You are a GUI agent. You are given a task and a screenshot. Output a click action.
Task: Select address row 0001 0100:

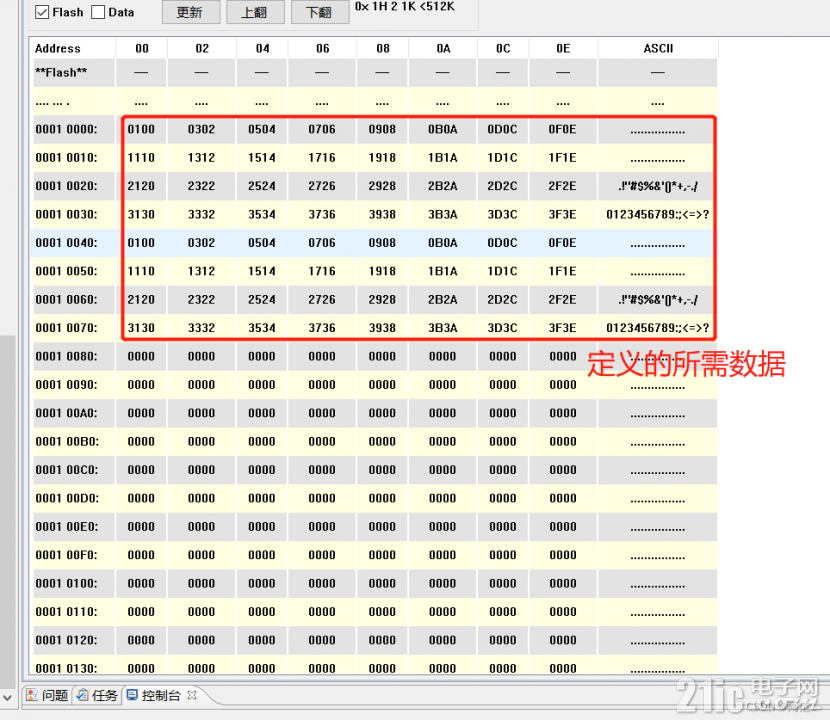[x=66, y=583]
